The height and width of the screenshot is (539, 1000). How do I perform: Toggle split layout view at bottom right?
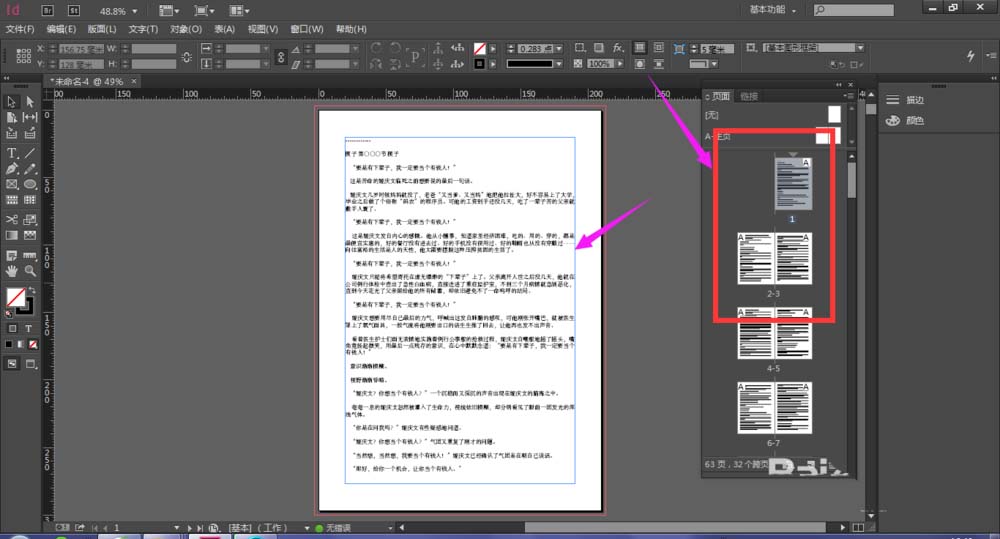click(858, 528)
